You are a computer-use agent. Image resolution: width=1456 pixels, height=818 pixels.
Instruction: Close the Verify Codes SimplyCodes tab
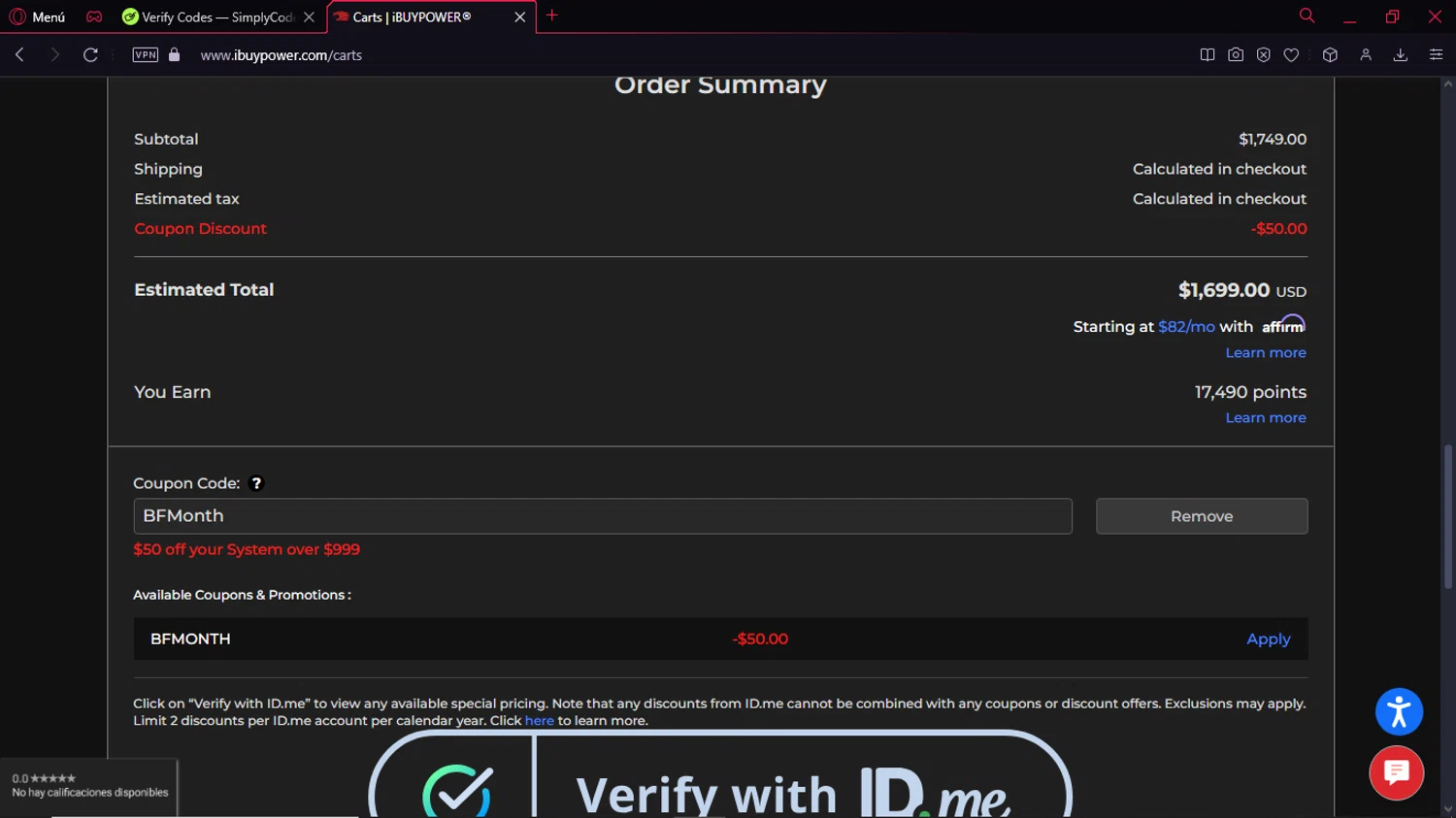[309, 16]
